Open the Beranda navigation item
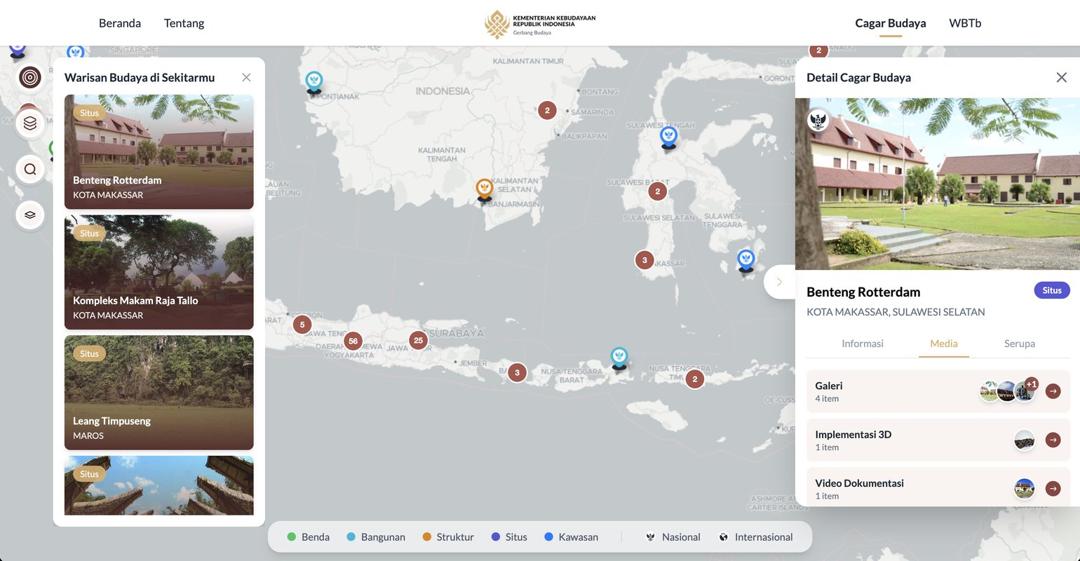Image resolution: width=1080 pixels, height=561 pixels. click(120, 23)
